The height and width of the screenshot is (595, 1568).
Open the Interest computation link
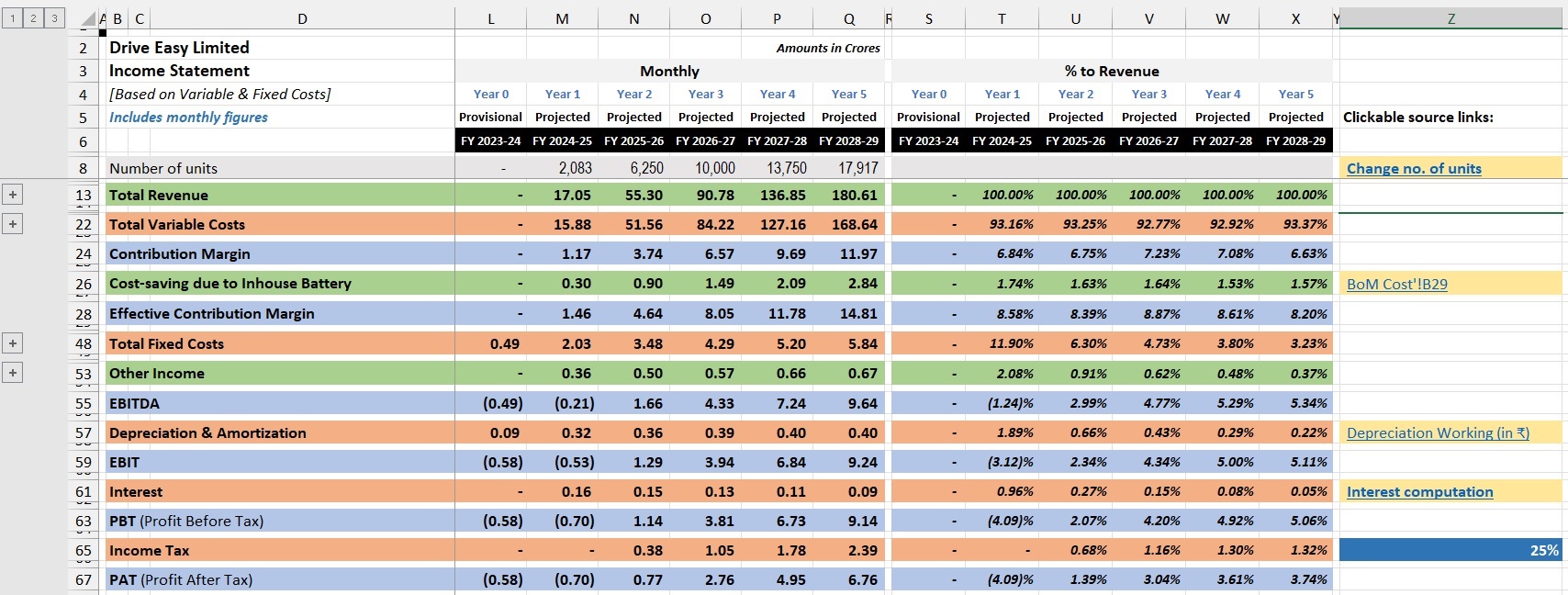click(x=1419, y=492)
